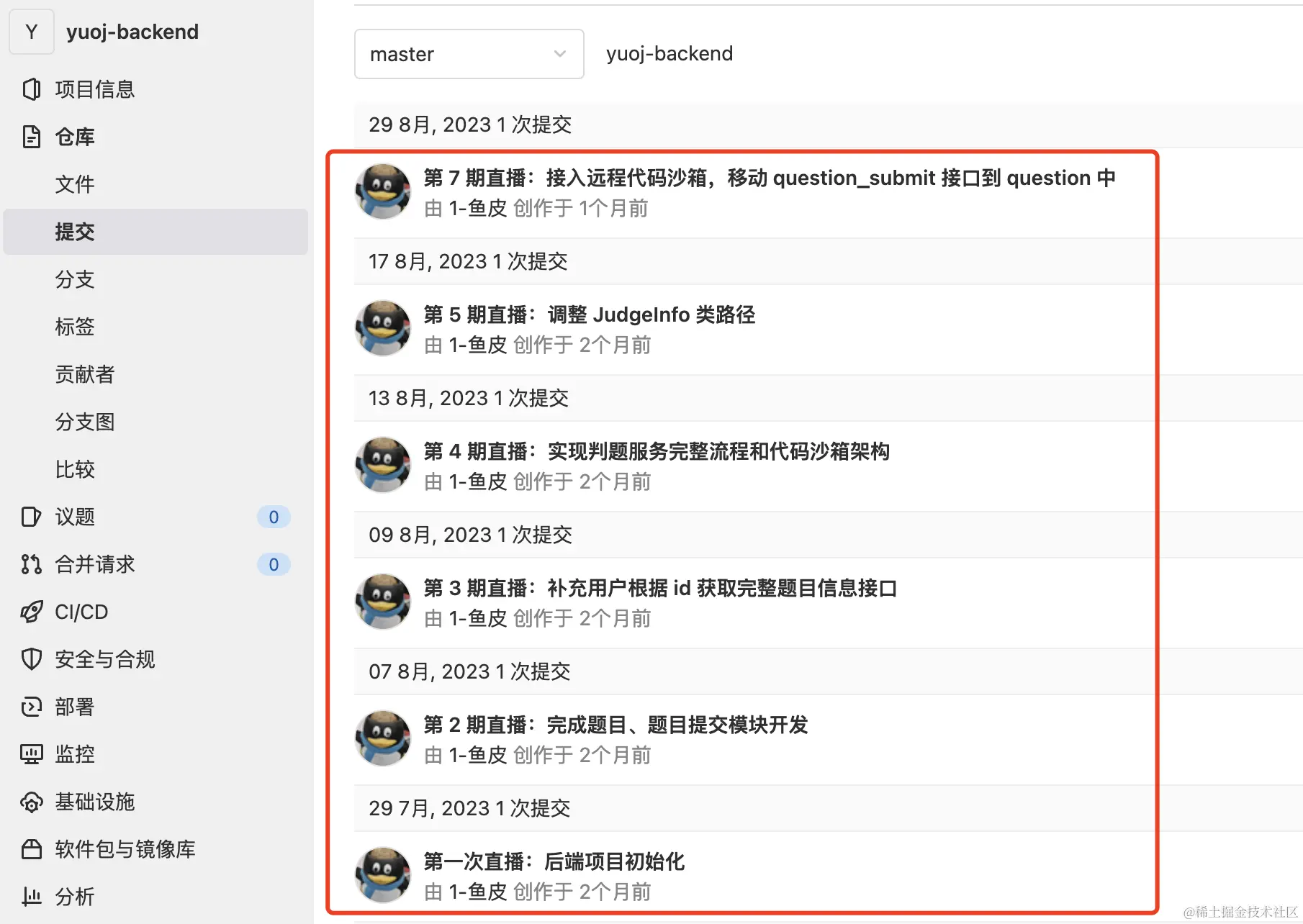Click the 基础设施 infrastructure icon
The image size is (1303, 924).
[31, 802]
